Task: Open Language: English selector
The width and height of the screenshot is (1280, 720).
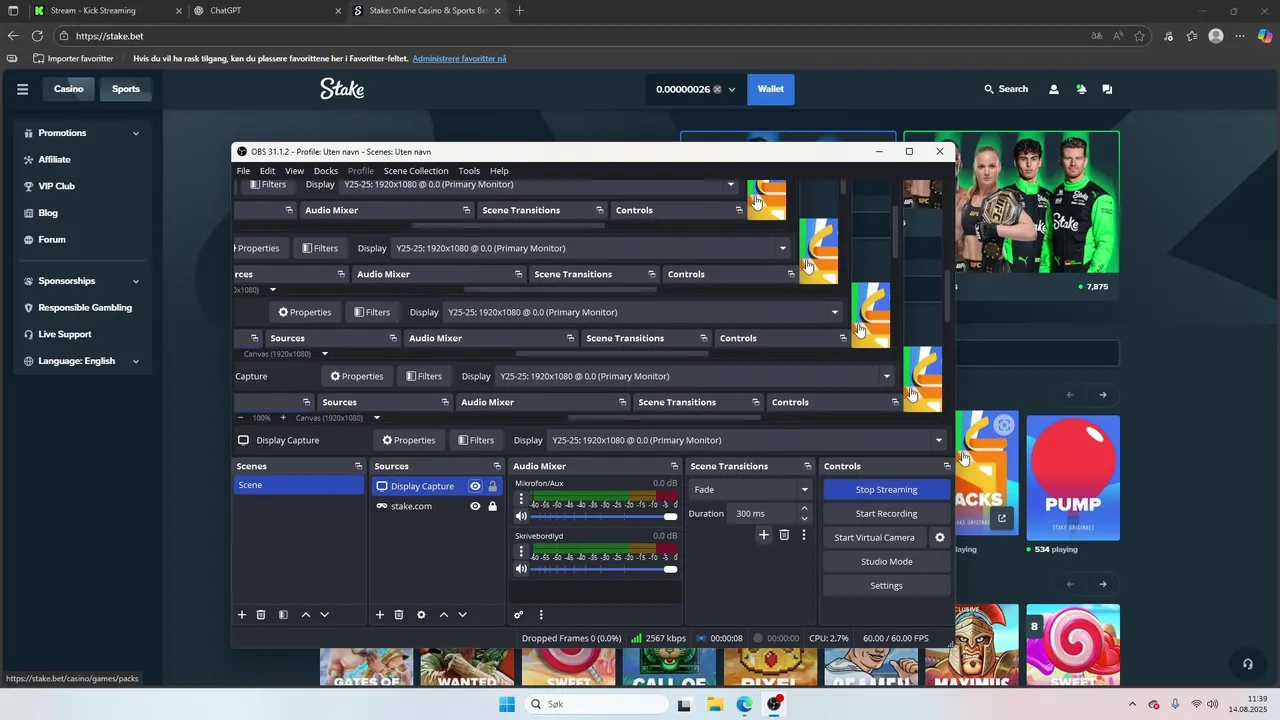Action: (82, 361)
